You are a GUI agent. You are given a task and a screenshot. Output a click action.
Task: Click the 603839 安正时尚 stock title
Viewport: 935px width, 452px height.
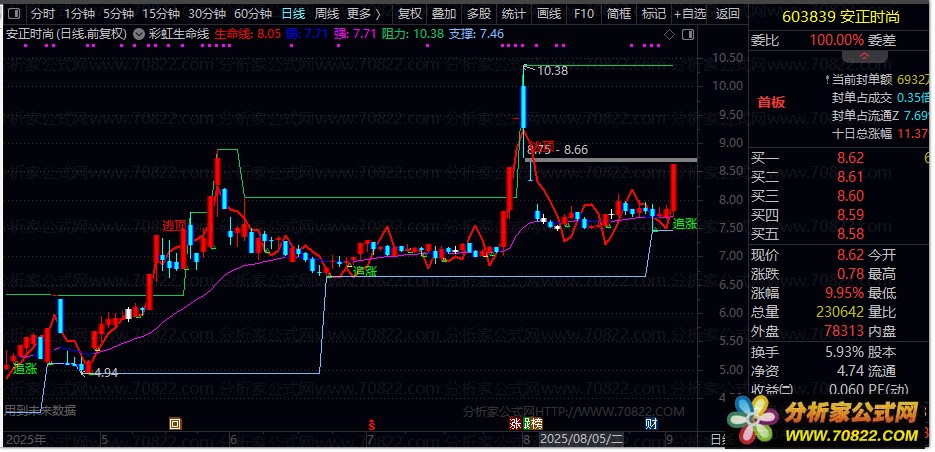(841, 17)
